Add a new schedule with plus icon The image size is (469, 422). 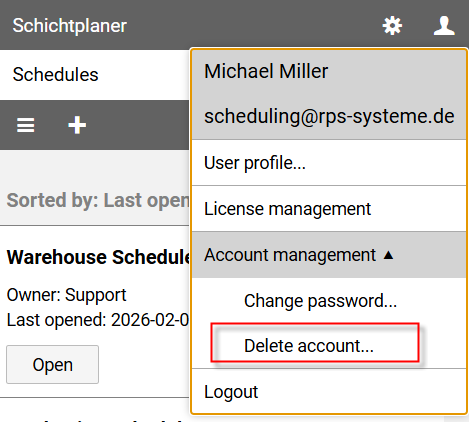tap(77, 125)
